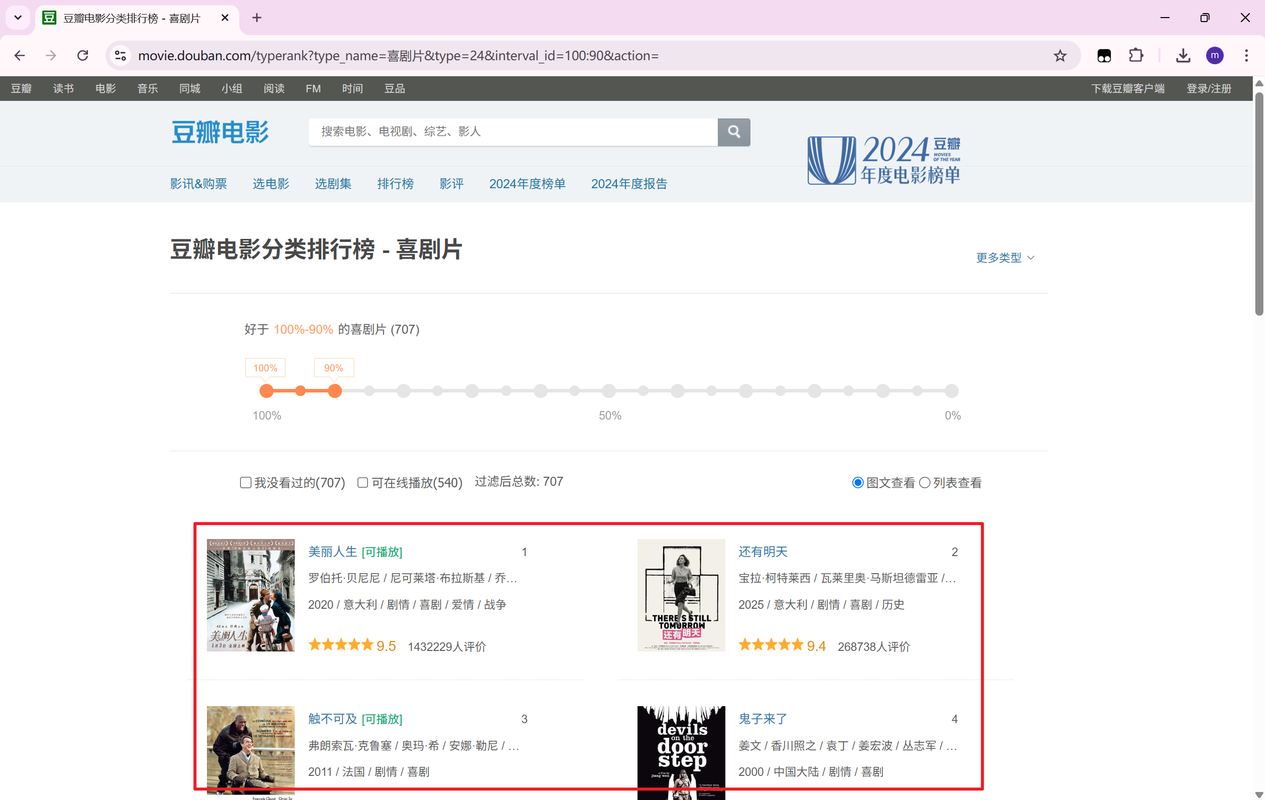Open the Chrome profile avatar

(x=1215, y=56)
